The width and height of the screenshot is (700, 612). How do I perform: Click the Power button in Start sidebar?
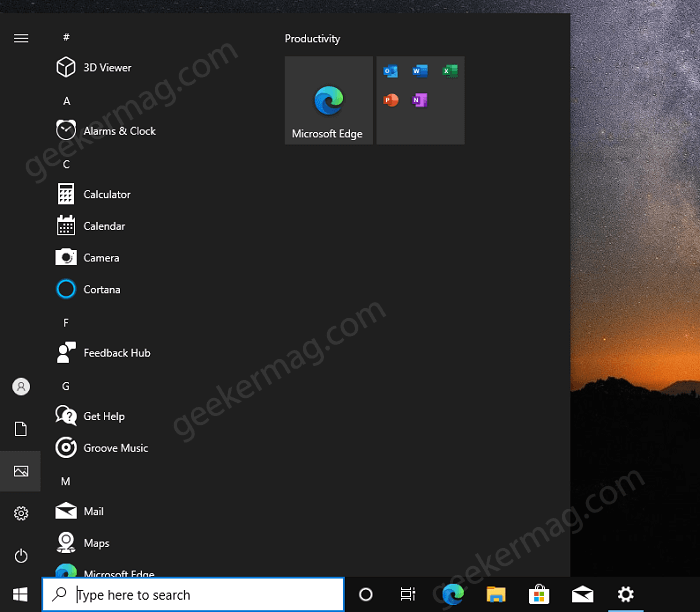coord(21,556)
